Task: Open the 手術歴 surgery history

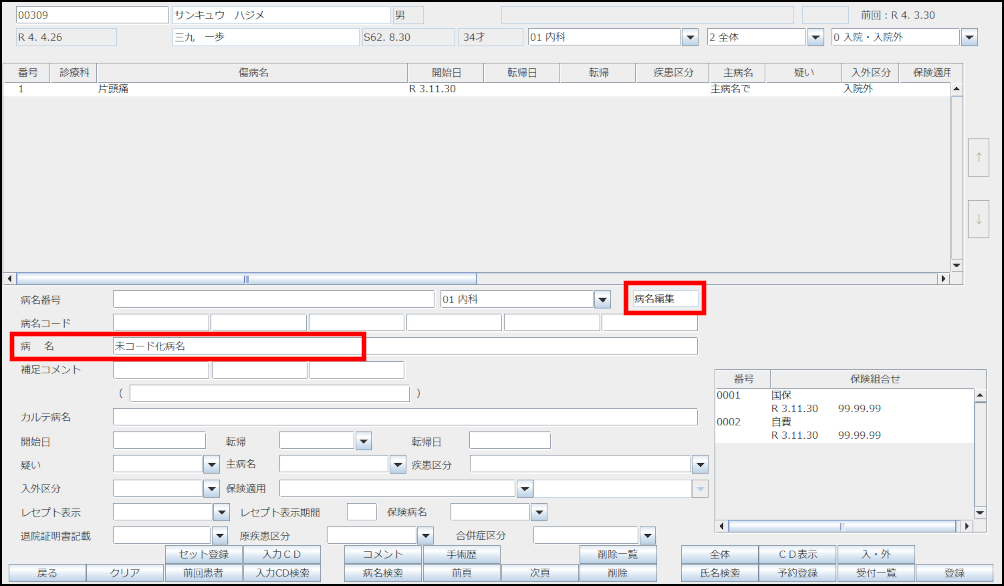Action: [x=461, y=554]
